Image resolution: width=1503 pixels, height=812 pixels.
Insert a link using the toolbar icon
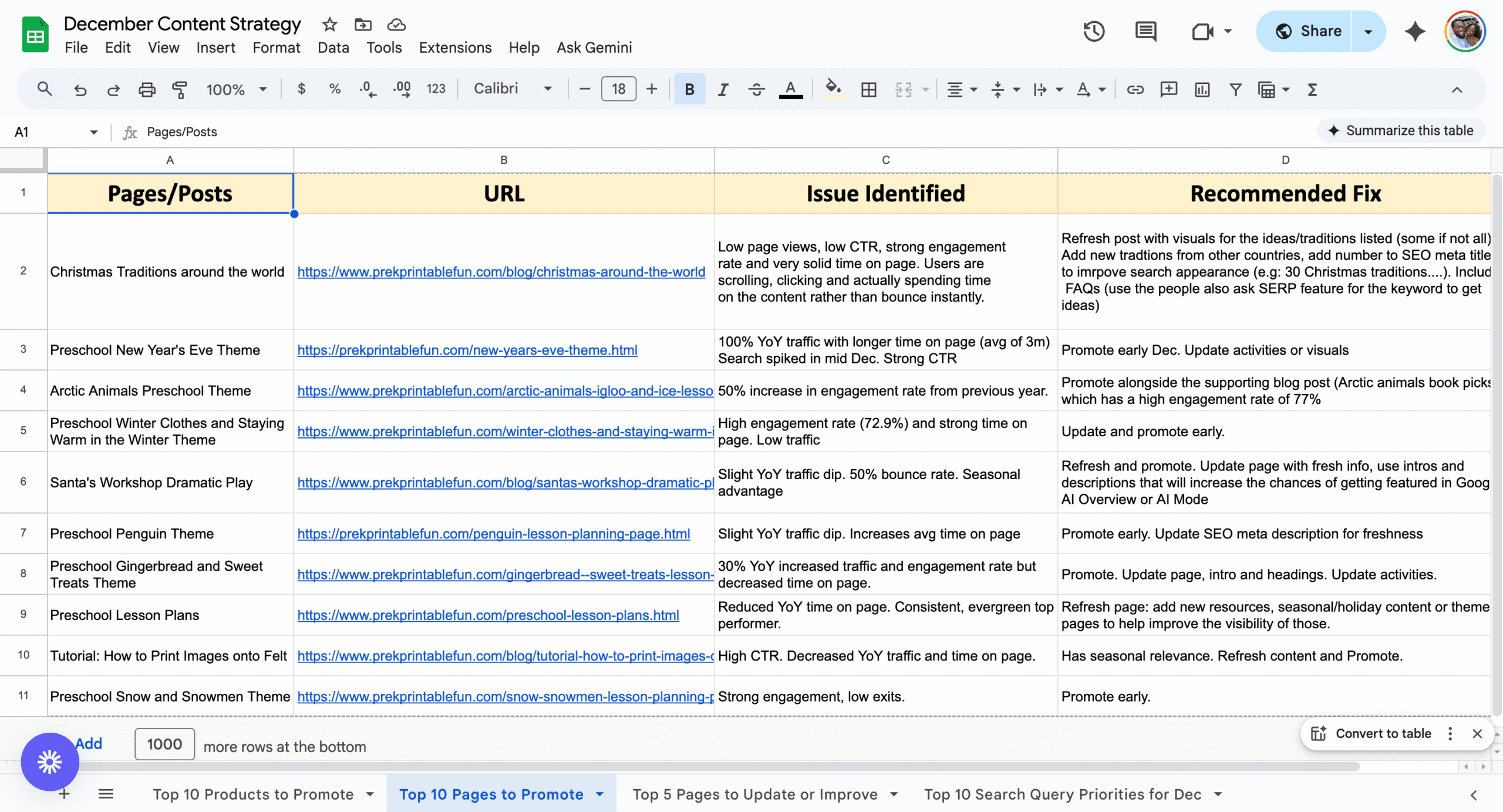pos(1134,89)
